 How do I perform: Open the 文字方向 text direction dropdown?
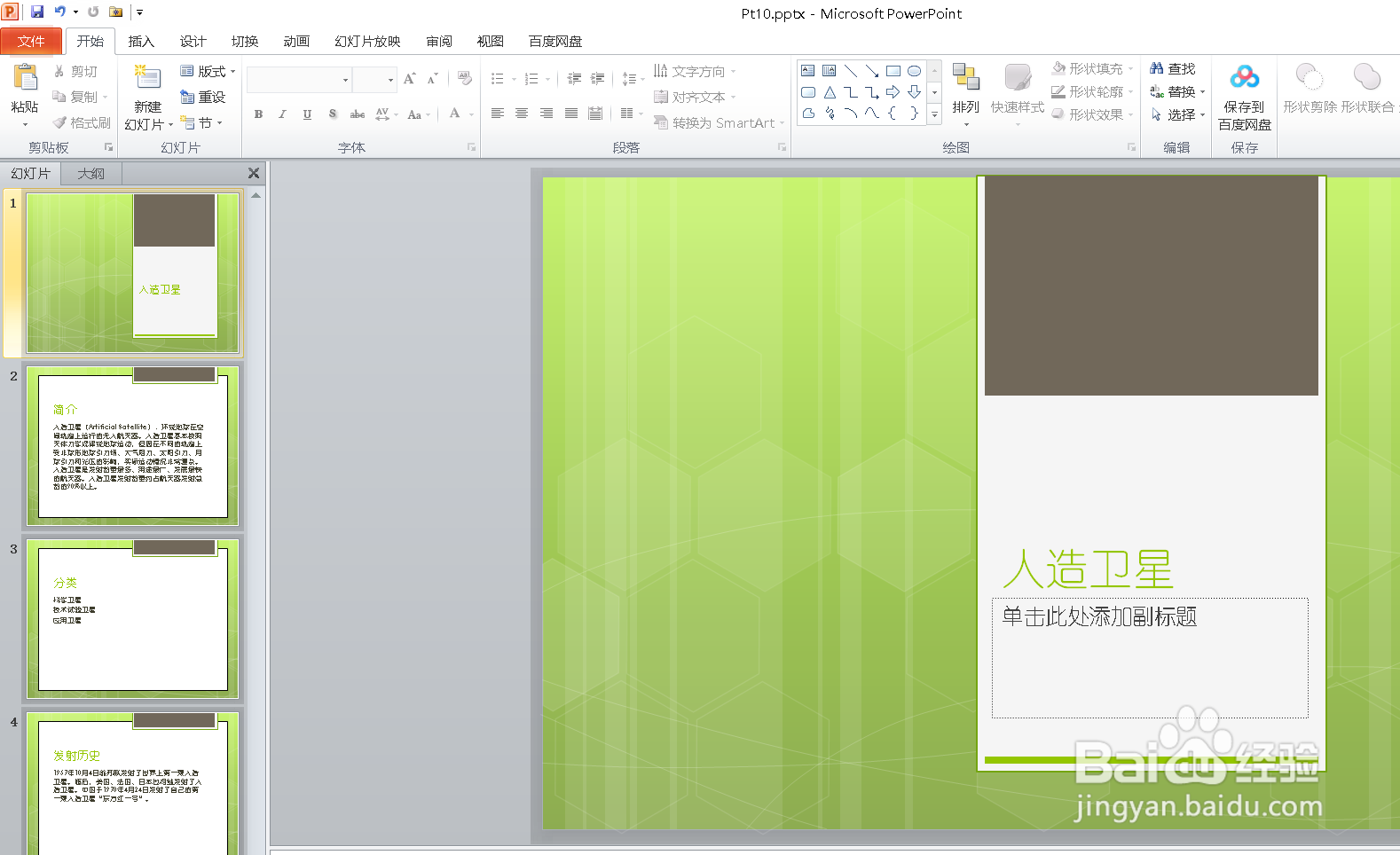(695, 71)
